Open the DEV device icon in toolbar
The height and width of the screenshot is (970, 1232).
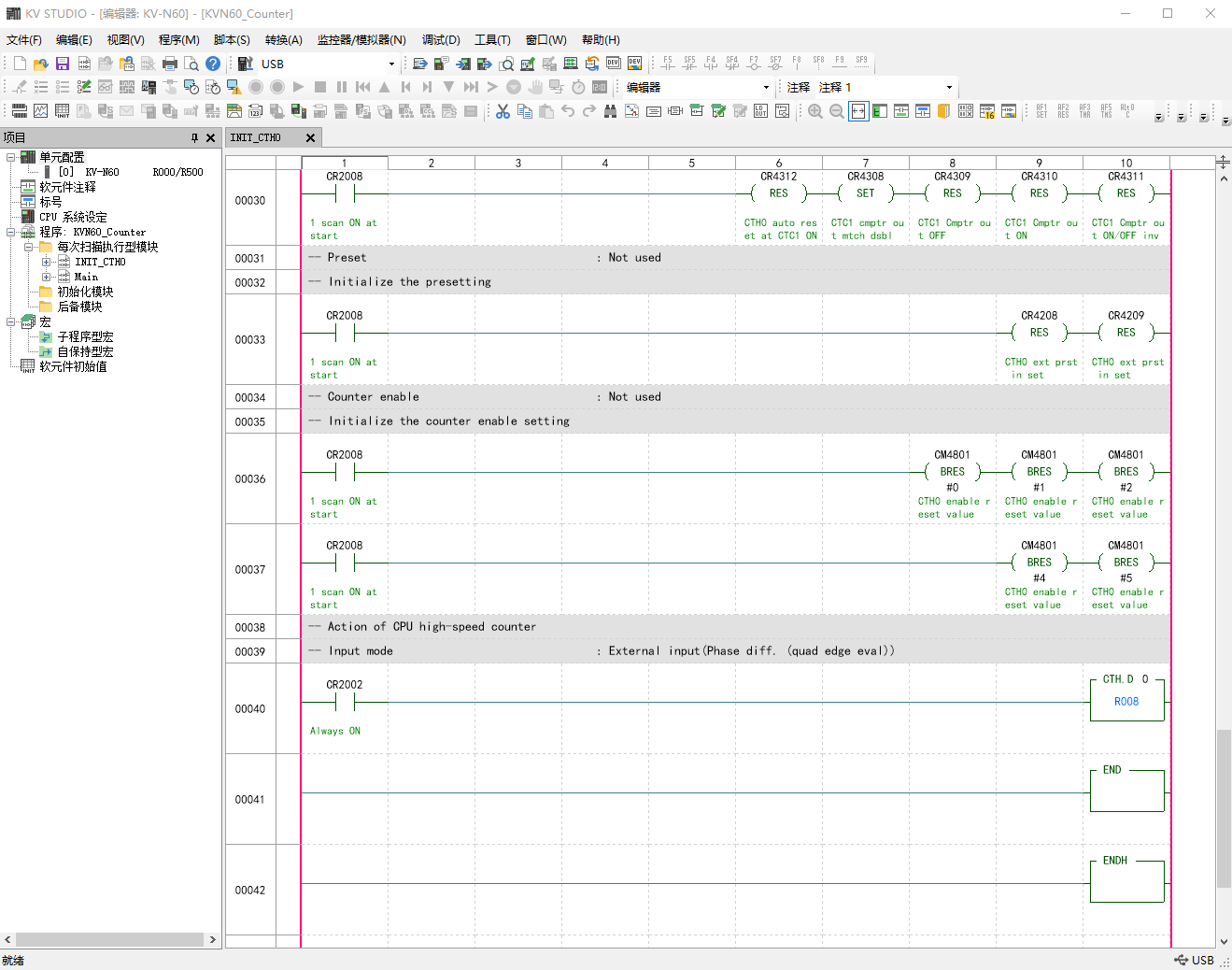(614, 64)
